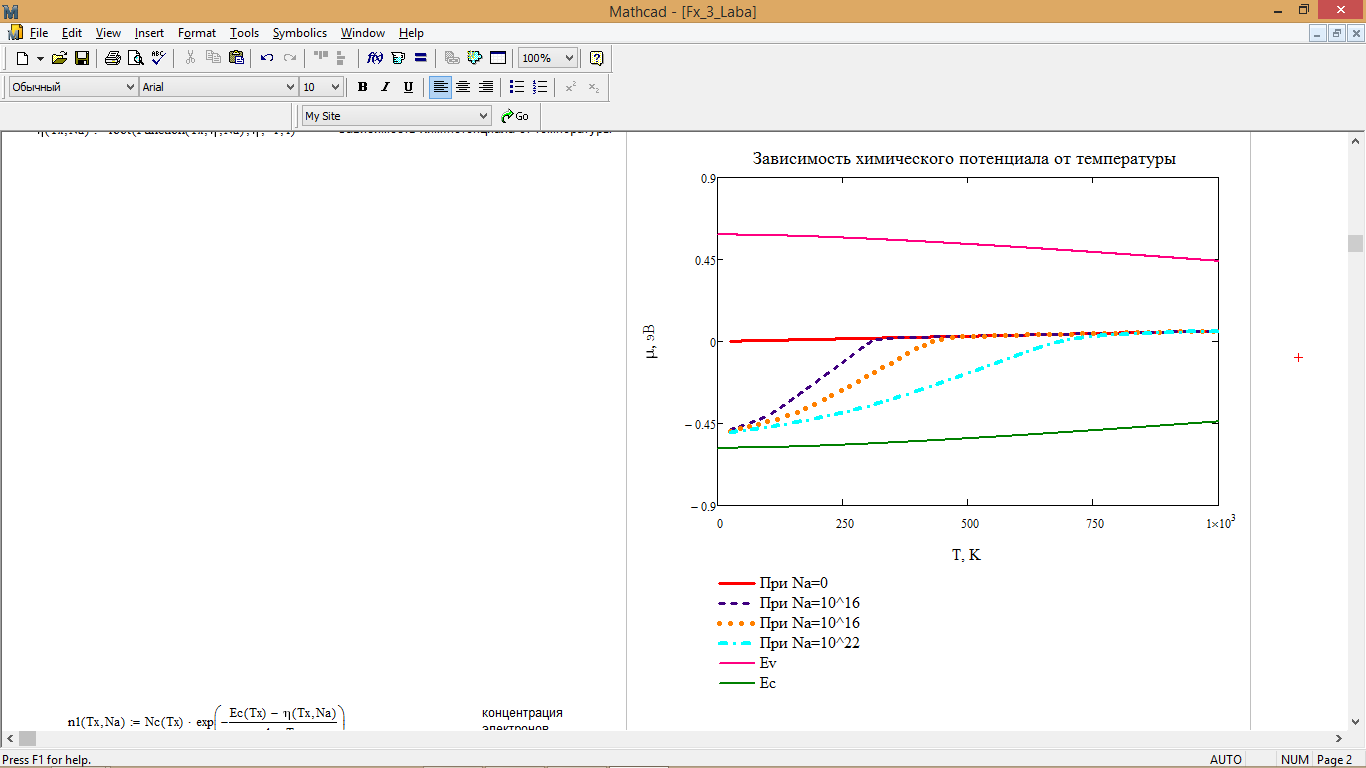Viewport: 1366px width, 768px height.
Task: Click the Insert Hyperlink icon
Action: (452, 58)
